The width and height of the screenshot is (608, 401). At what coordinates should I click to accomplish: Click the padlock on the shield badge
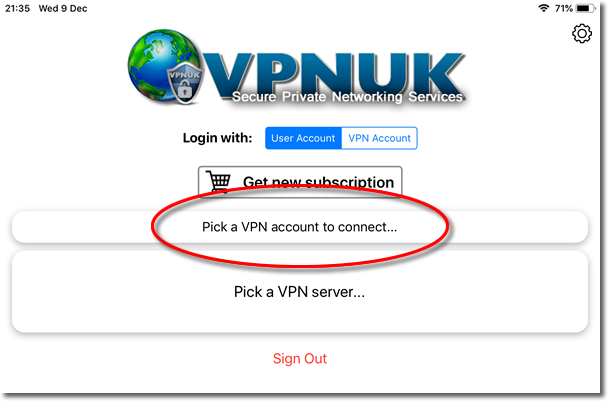tap(185, 90)
